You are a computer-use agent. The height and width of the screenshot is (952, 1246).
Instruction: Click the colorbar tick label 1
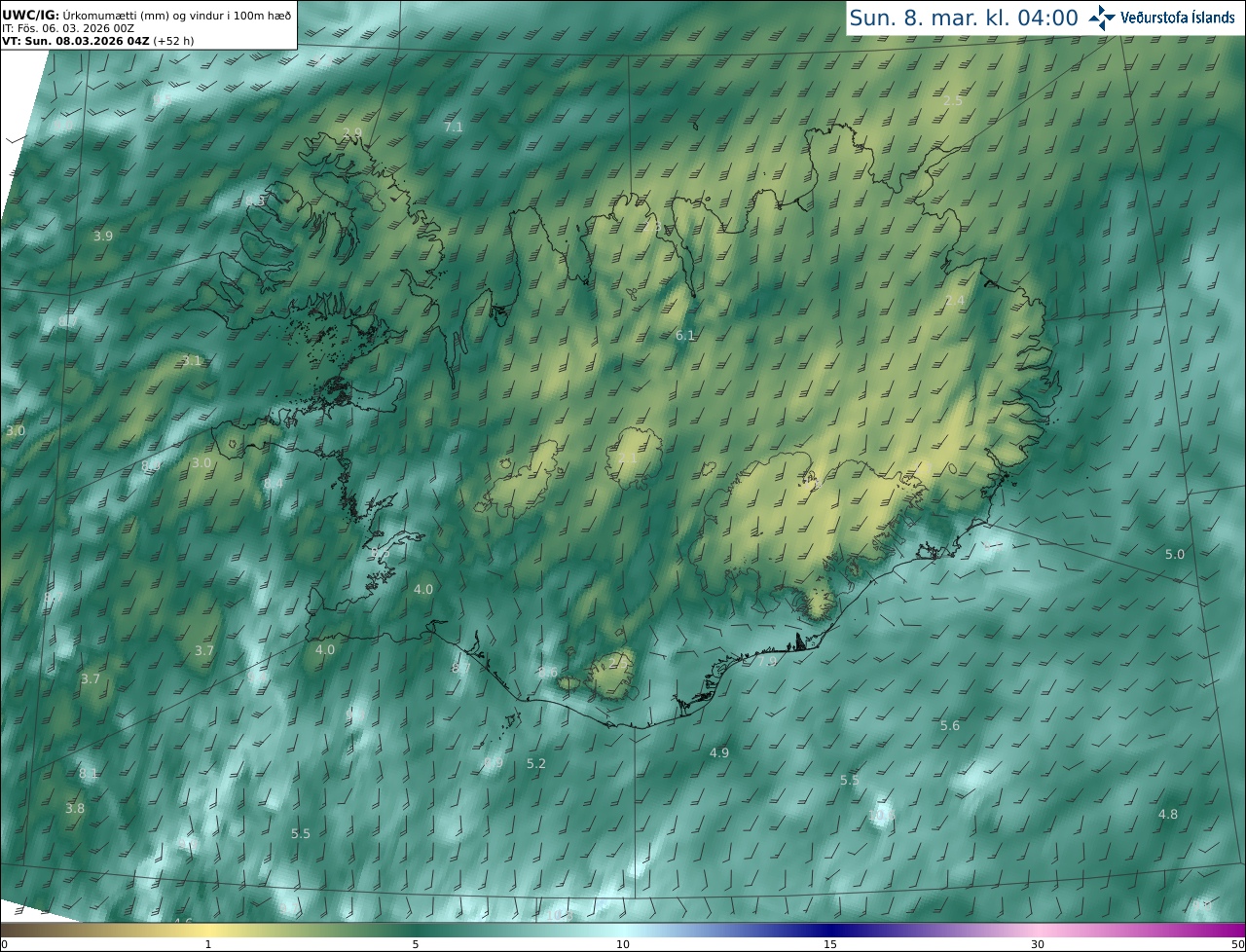(x=208, y=944)
